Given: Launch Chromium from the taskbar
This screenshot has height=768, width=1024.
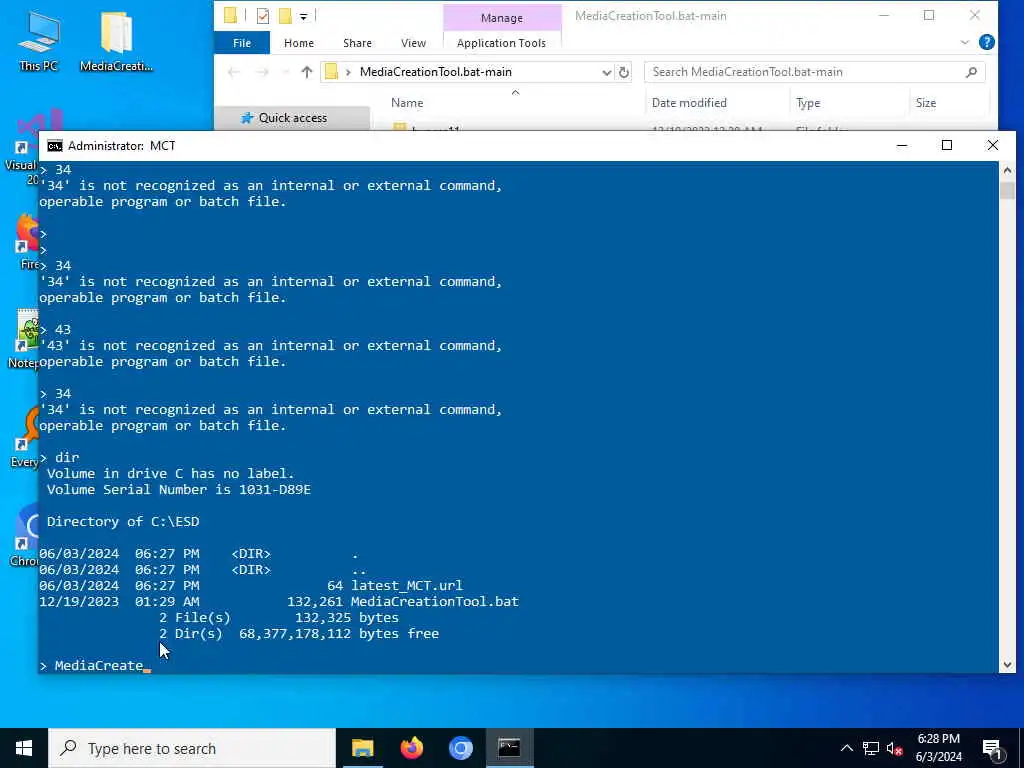Looking at the screenshot, I should (x=460, y=748).
